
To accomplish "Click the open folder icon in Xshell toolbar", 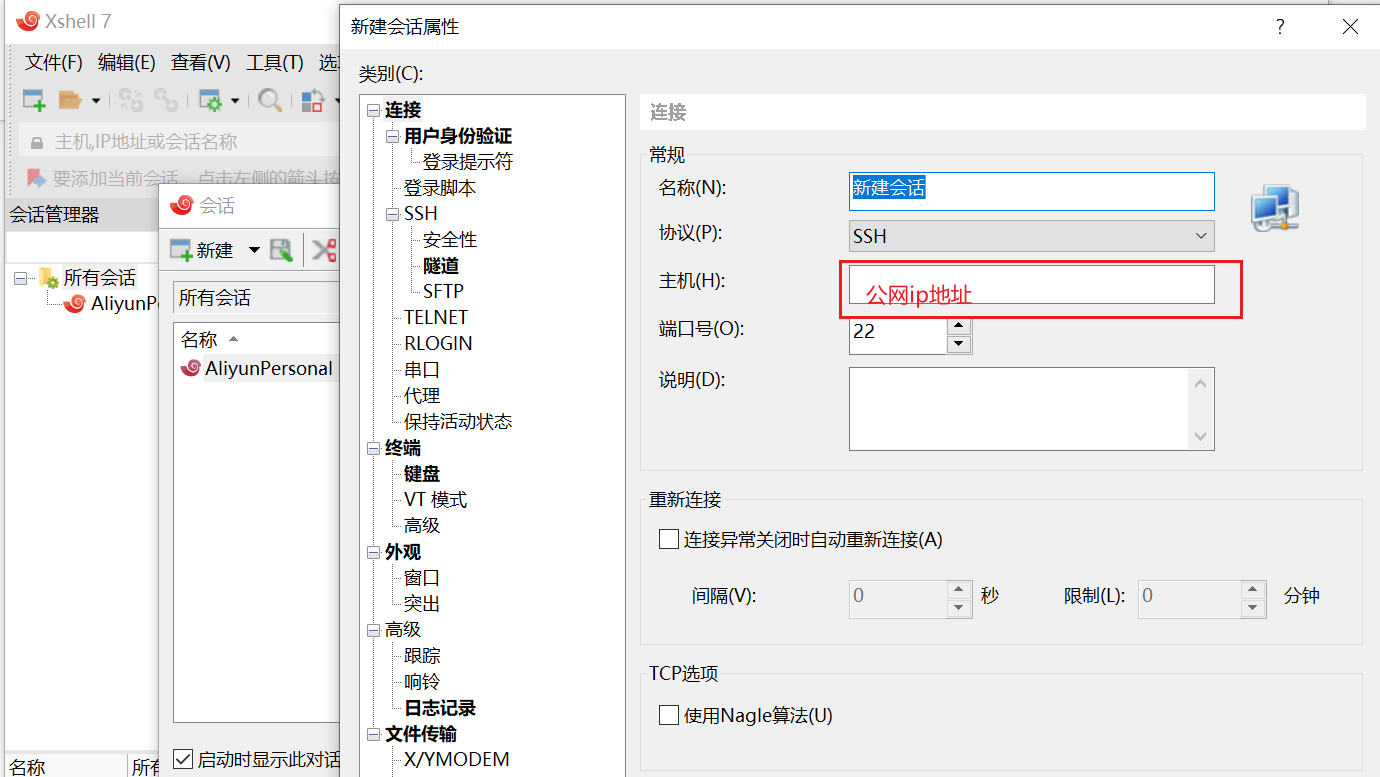I will (x=70, y=100).
